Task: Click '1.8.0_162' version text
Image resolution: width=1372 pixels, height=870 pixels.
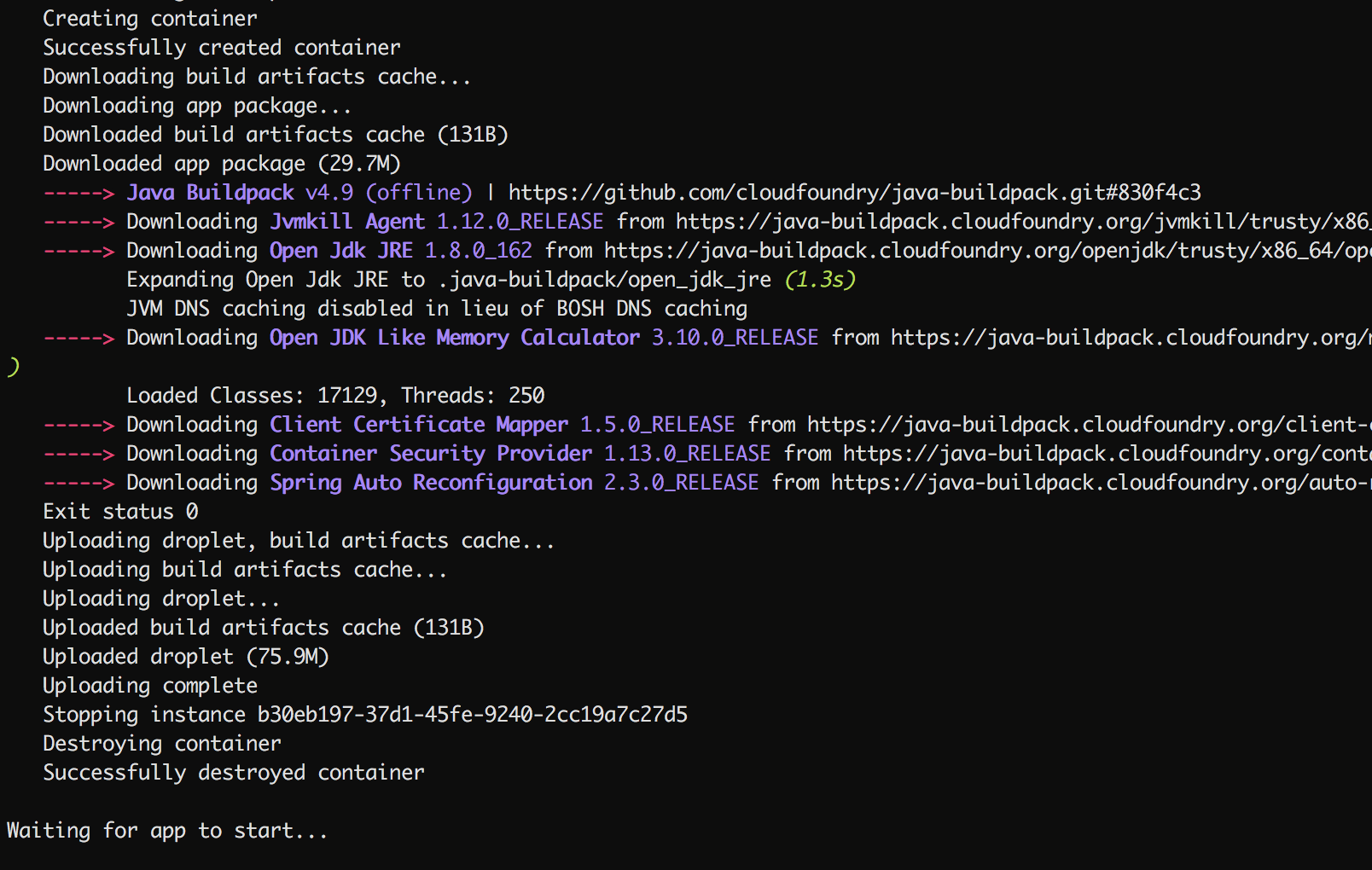Action: pos(479,251)
